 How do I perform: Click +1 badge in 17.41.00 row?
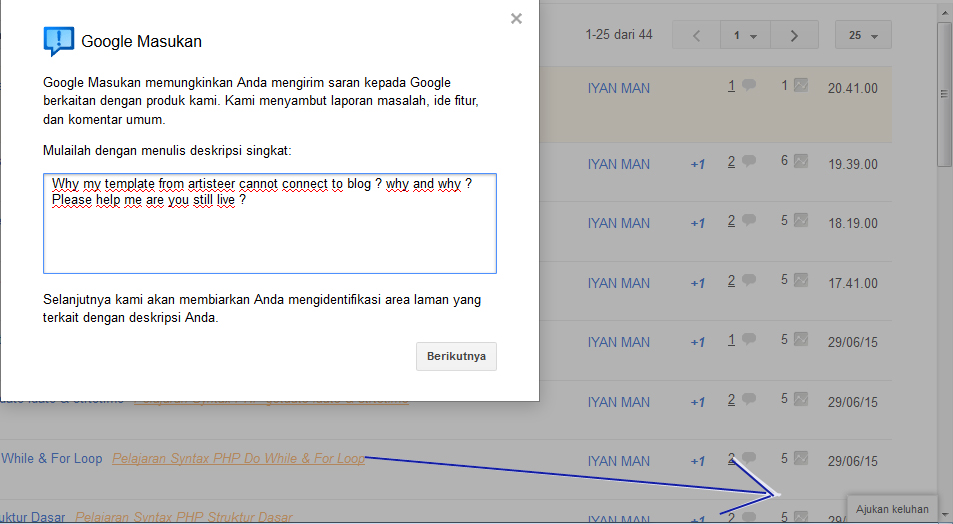click(698, 284)
